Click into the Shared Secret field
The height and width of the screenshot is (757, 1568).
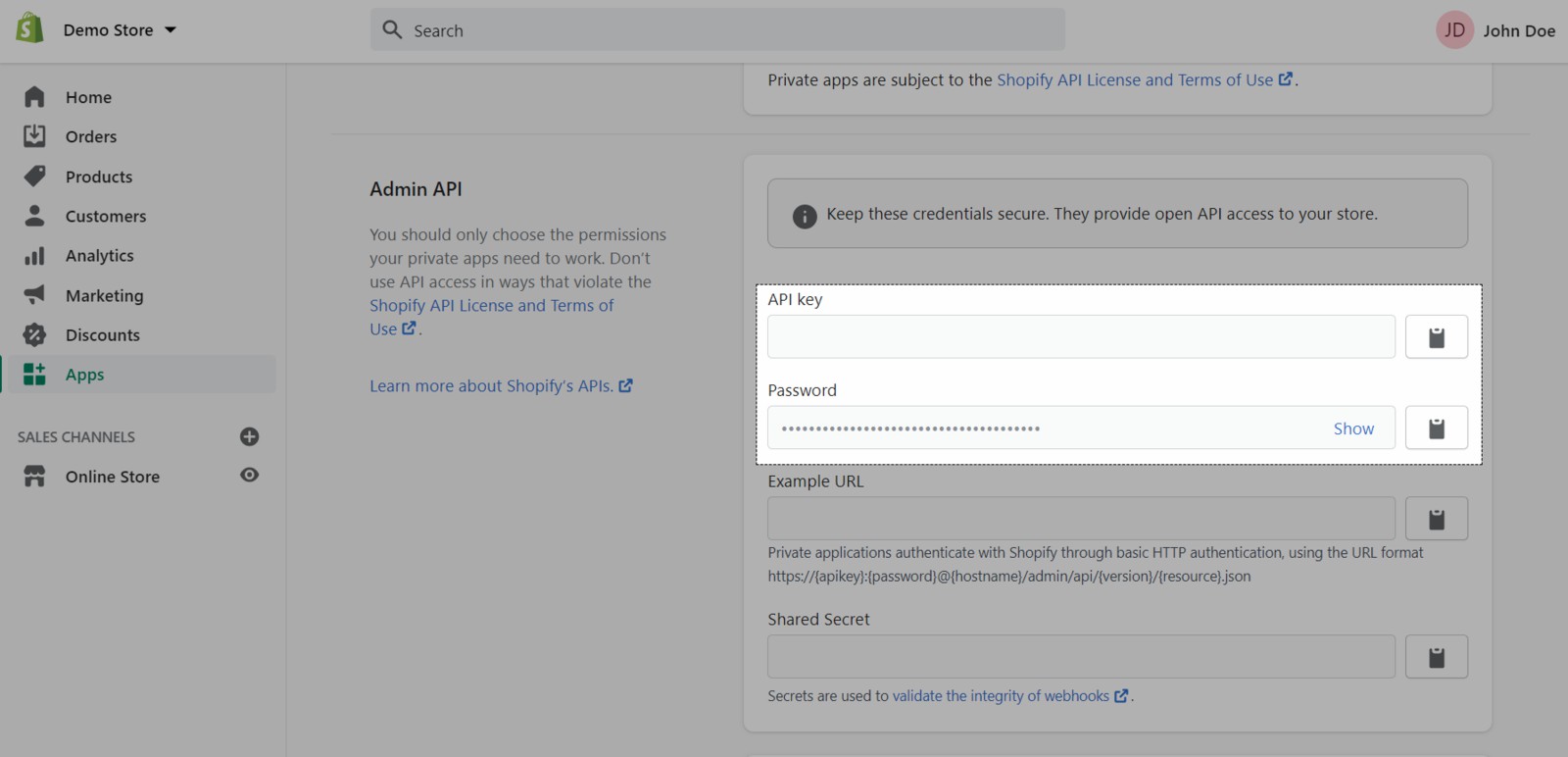point(1081,656)
